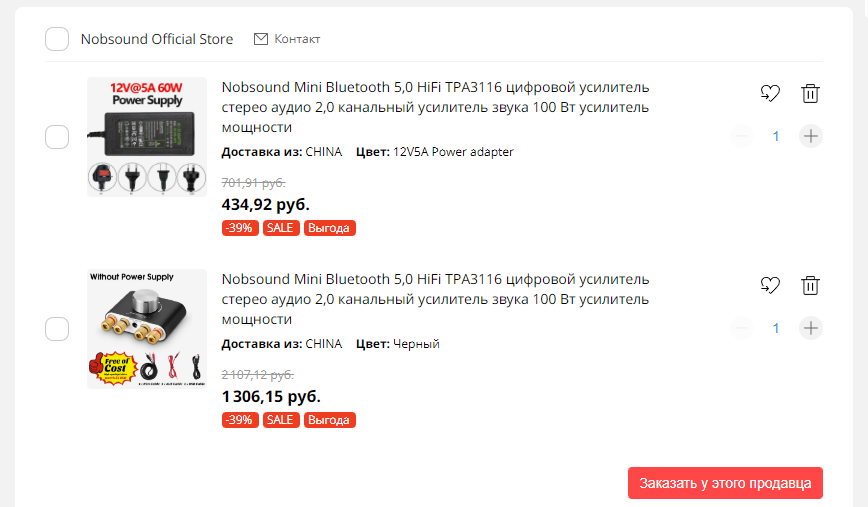This screenshot has width=868, height=507.
Task: Add power adapter item to wishlist
Action: pyautogui.click(x=769, y=93)
